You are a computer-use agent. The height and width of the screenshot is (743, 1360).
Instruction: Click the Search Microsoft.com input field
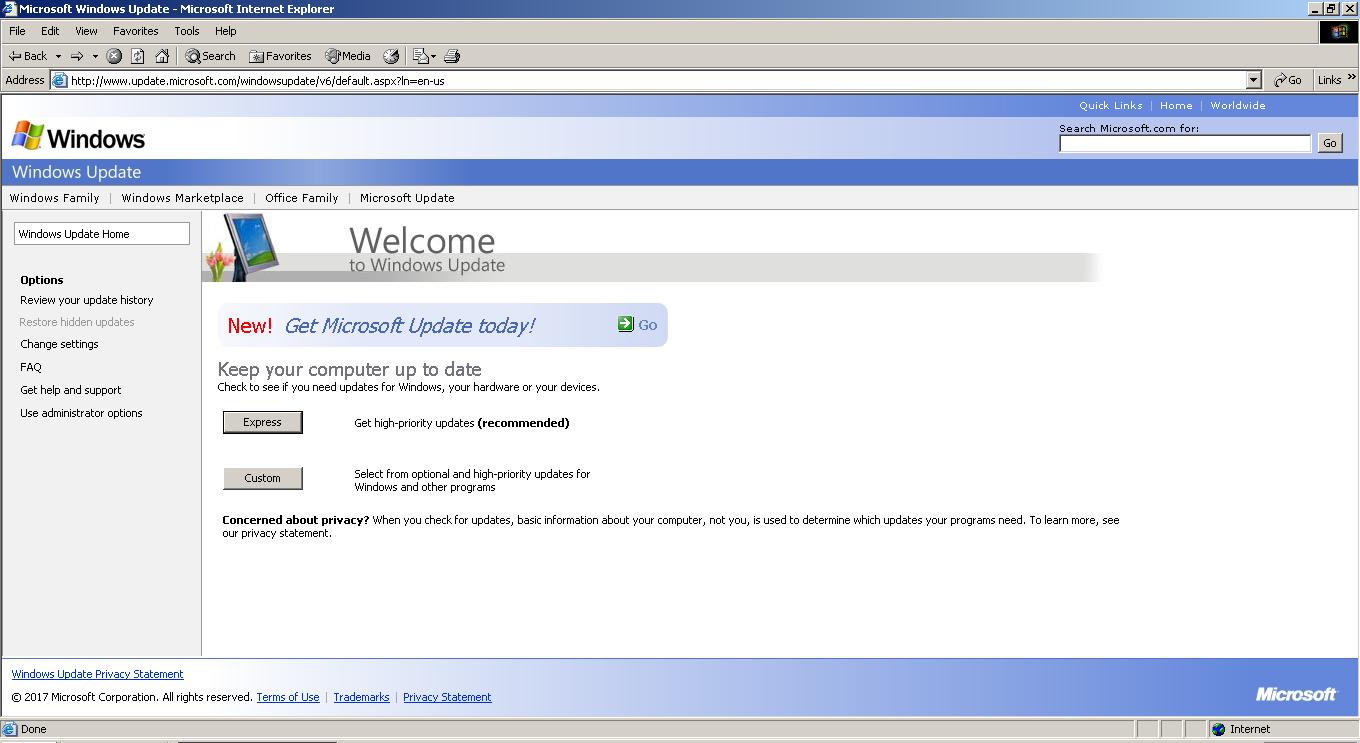pyautogui.click(x=1185, y=143)
